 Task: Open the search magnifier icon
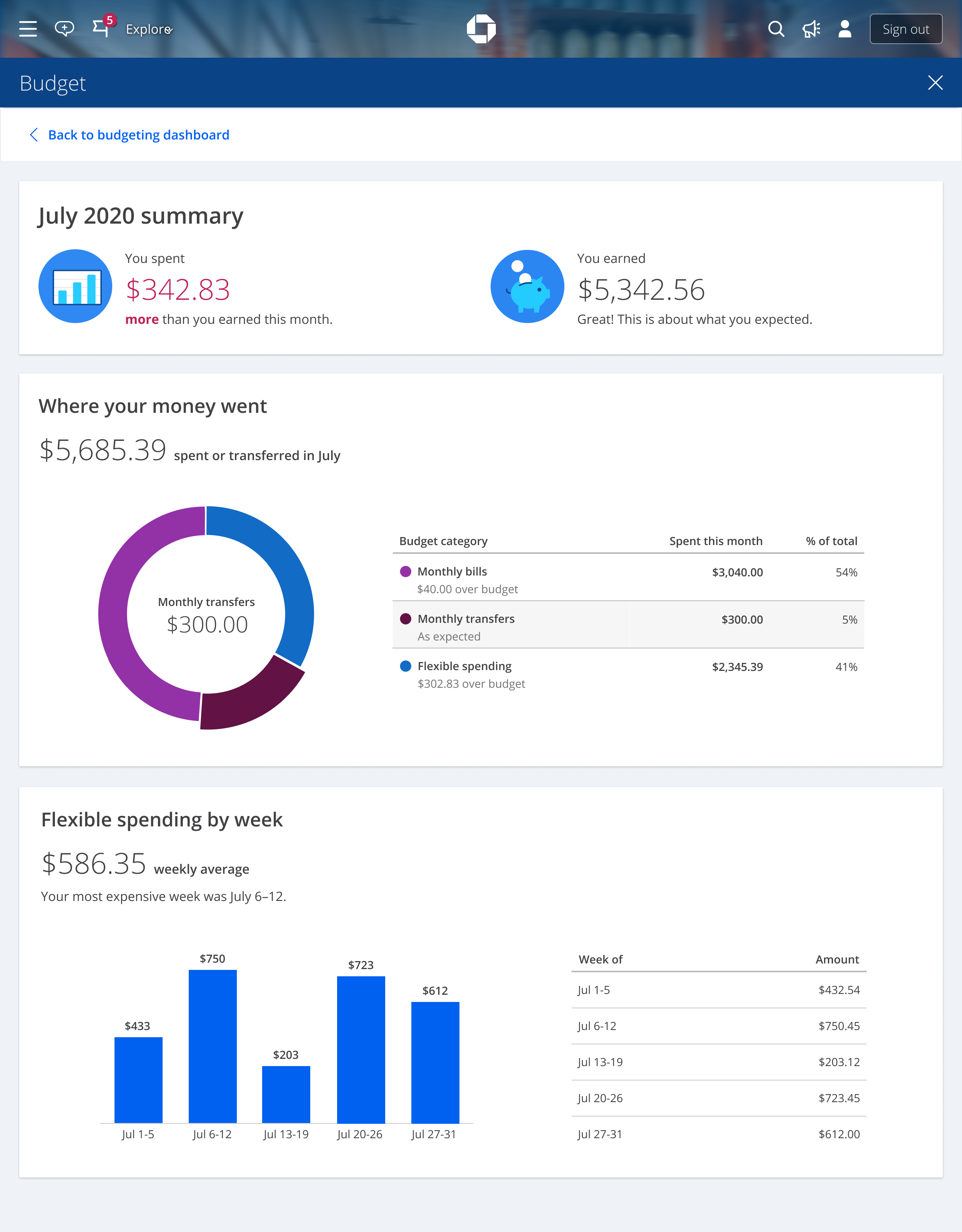776,29
